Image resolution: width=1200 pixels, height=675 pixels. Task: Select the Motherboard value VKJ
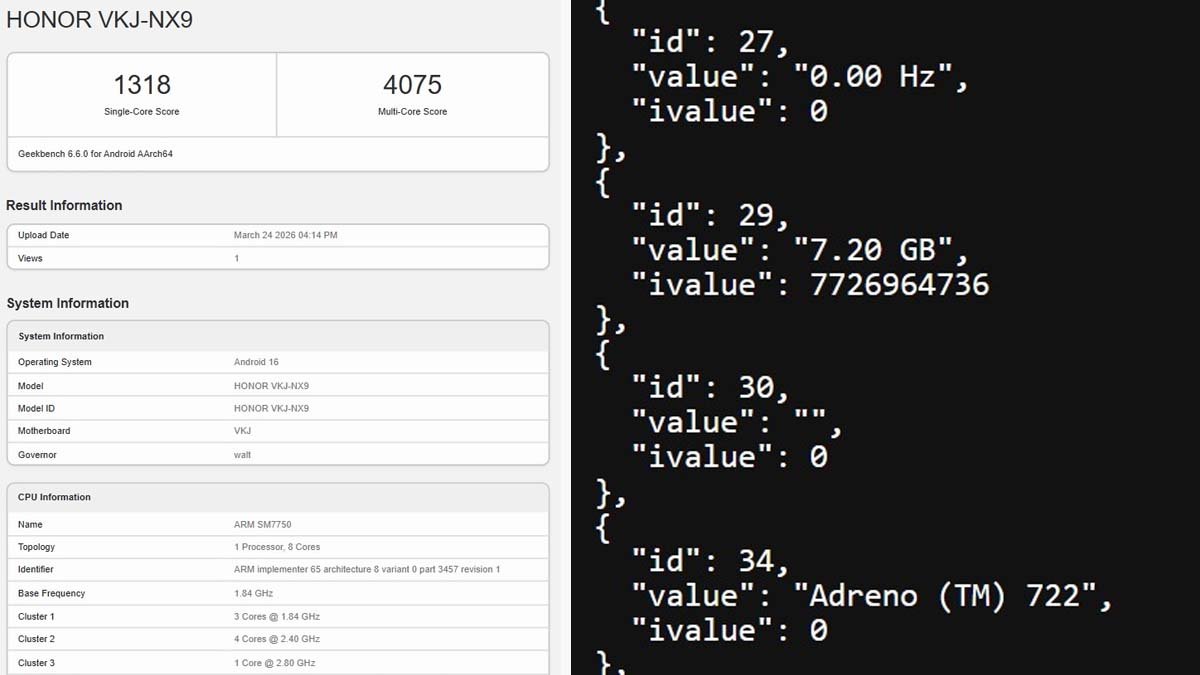coord(242,431)
